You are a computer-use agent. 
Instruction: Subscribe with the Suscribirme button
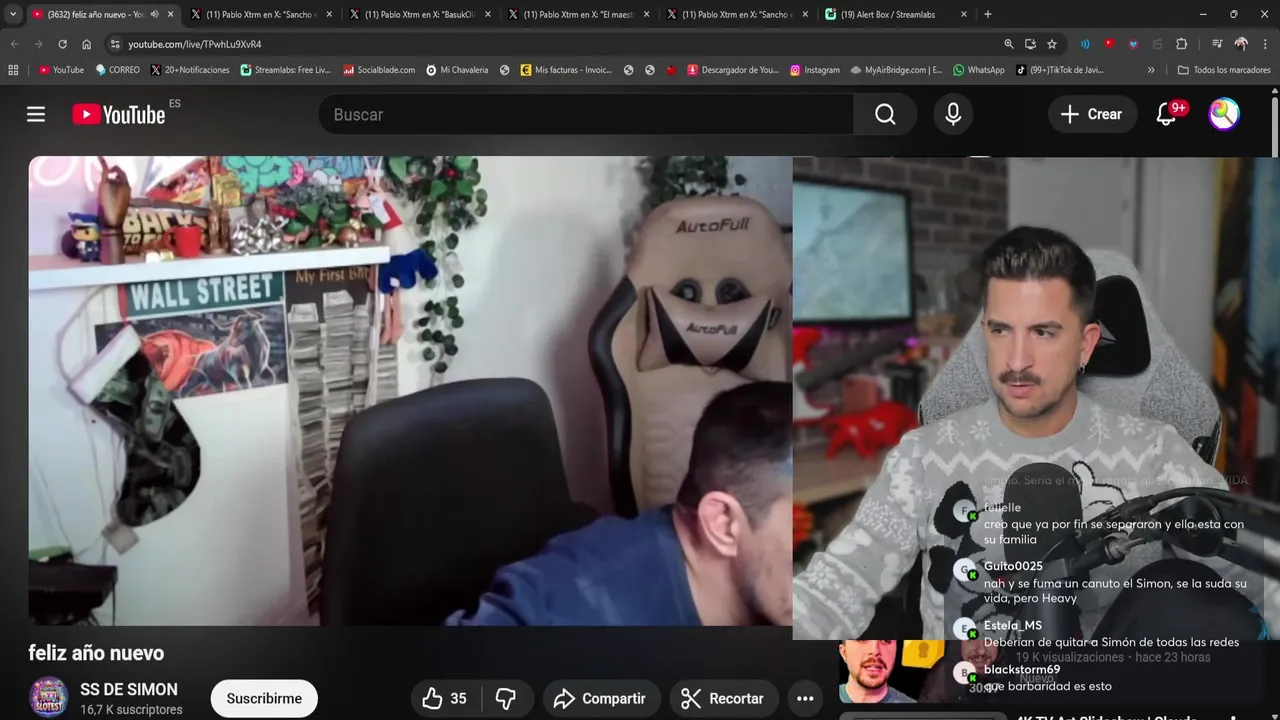click(264, 699)
